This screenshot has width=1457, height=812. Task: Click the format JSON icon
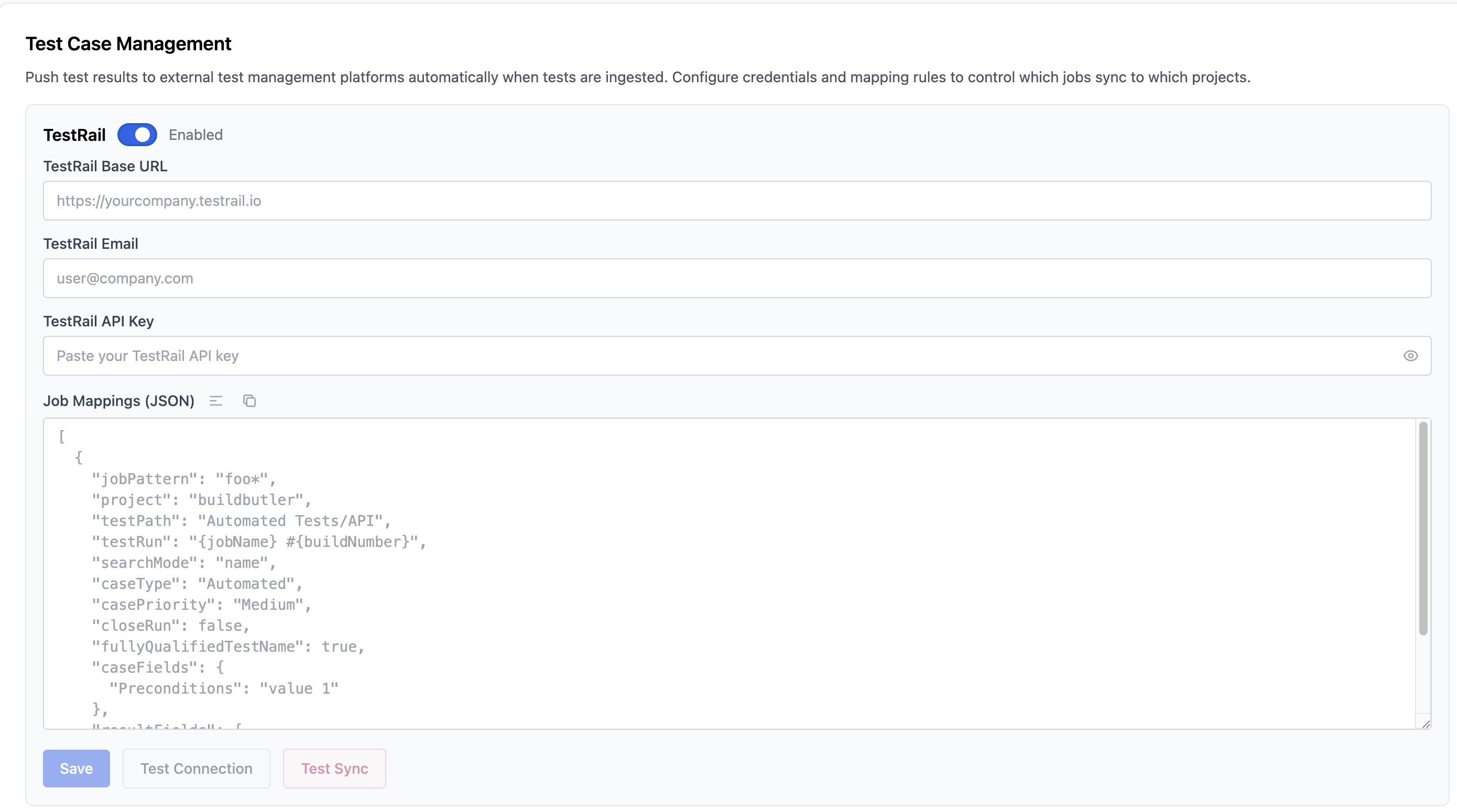[x=215, y=401]
